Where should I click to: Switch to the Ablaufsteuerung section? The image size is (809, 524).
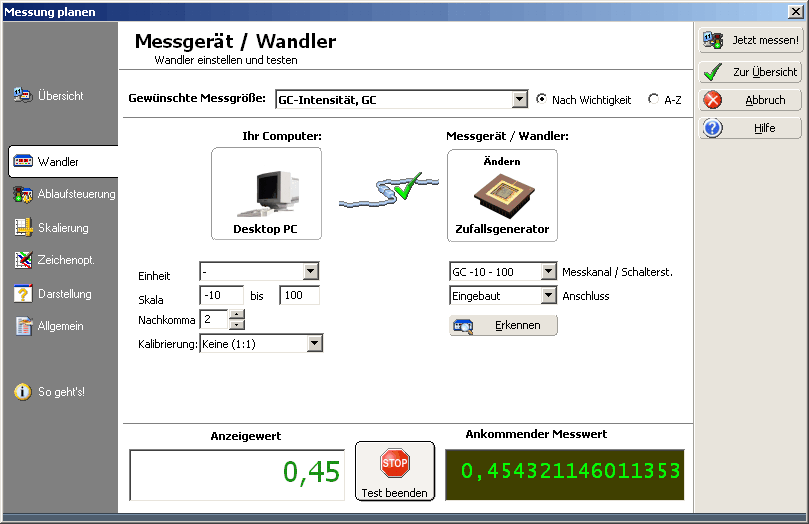point(76,194)
